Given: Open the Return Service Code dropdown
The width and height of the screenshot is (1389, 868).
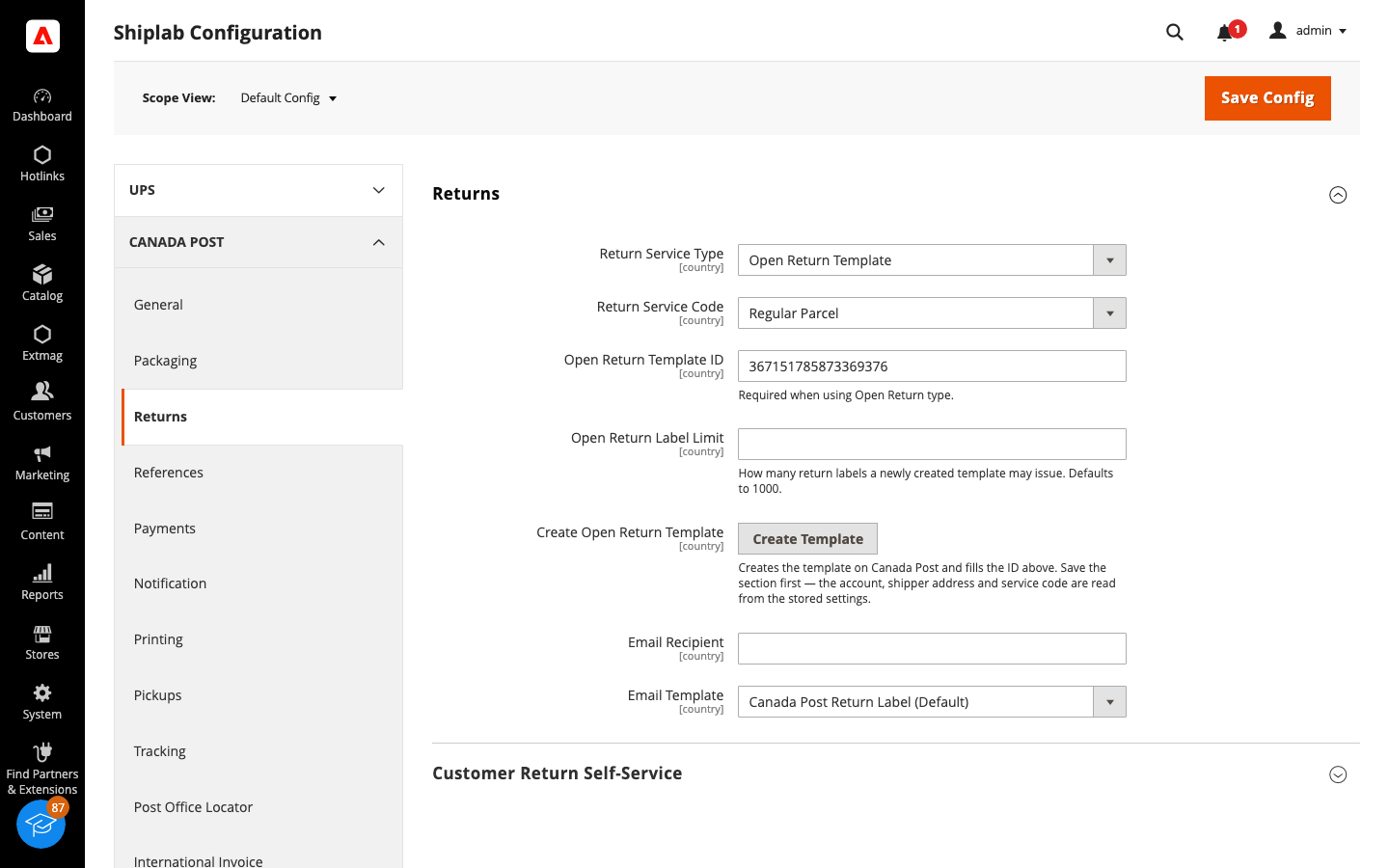Looking at the screenshot, I should pyautogui.click(x=932, y=313).
